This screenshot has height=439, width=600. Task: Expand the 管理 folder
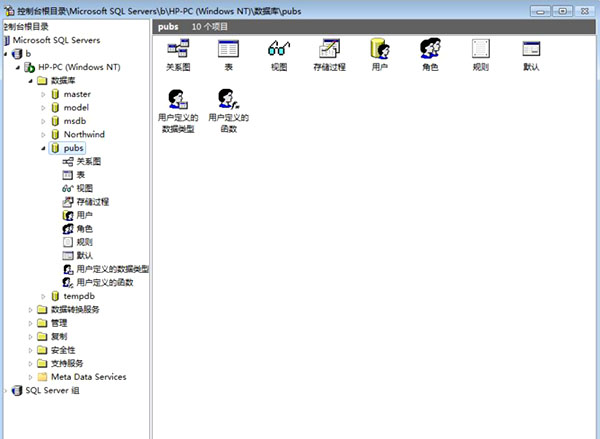click(x=30, y=323)
